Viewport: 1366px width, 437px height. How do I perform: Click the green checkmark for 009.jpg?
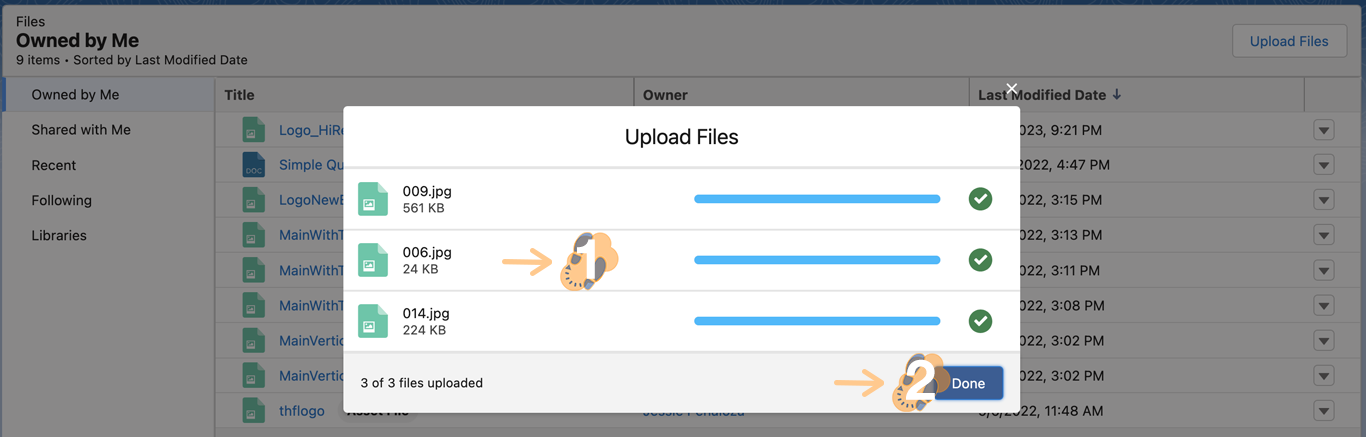click(980, 199)
